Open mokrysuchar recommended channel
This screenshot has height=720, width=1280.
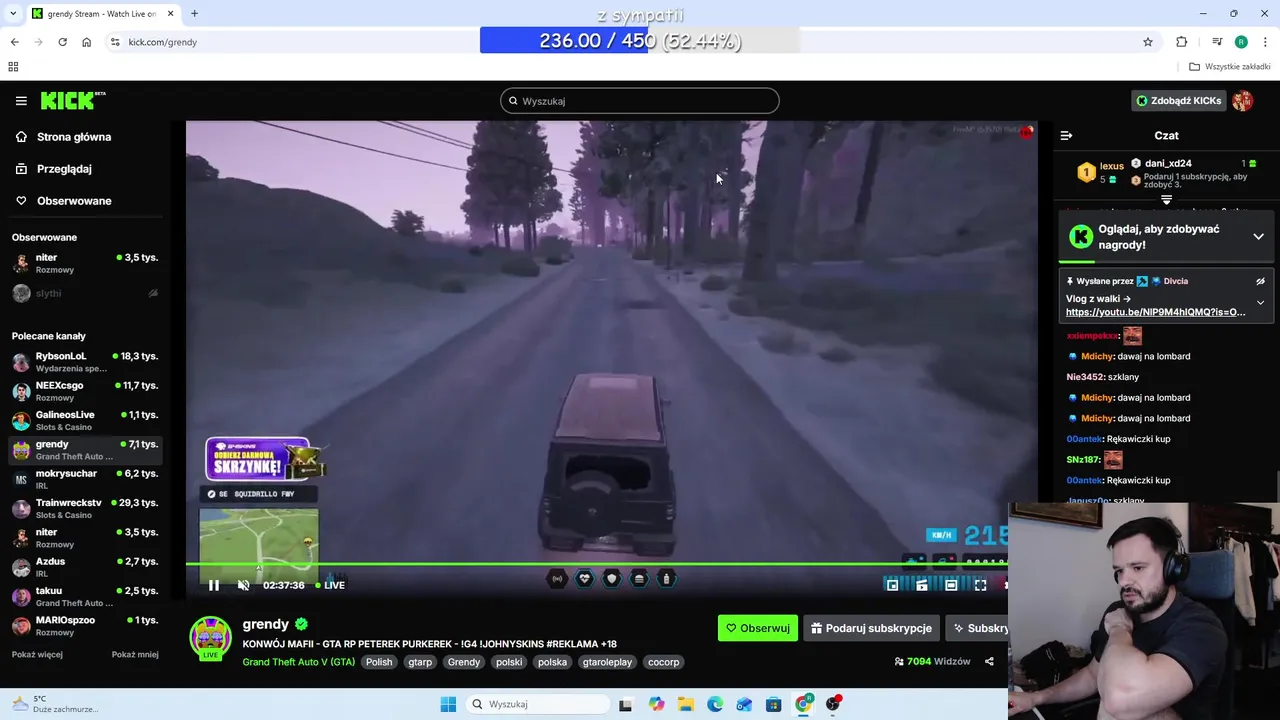click(x=85, y=479)
